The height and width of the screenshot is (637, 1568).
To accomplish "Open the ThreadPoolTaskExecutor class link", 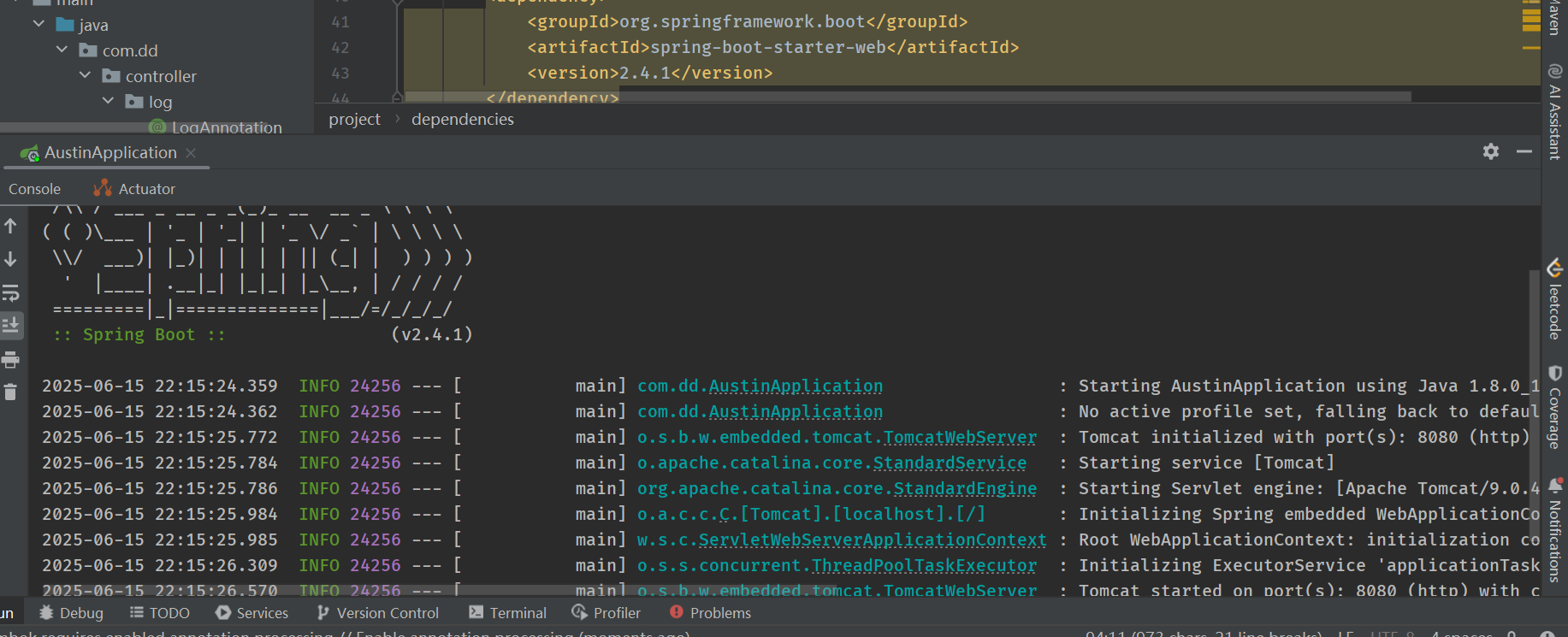I will pyautogui.click(x=924, y=566).
